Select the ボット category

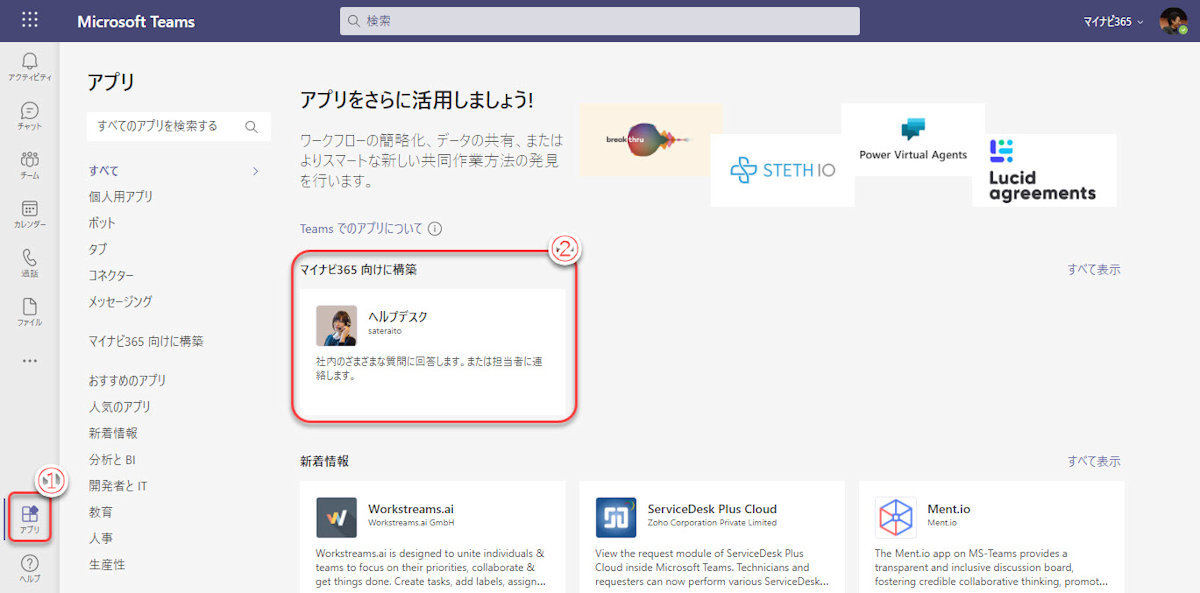(102, 223)
